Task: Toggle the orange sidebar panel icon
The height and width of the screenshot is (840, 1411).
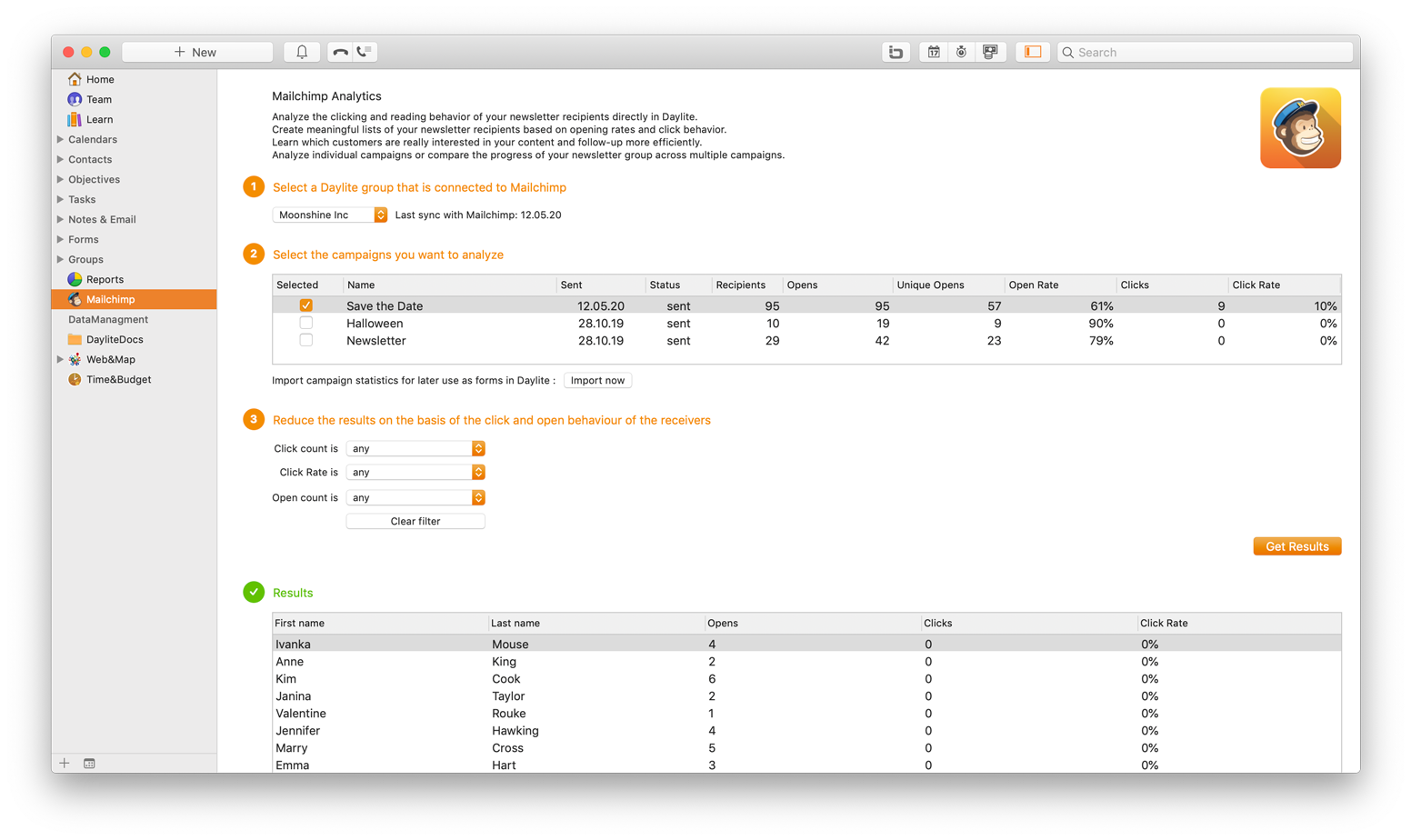Action: pos(1033,52)
